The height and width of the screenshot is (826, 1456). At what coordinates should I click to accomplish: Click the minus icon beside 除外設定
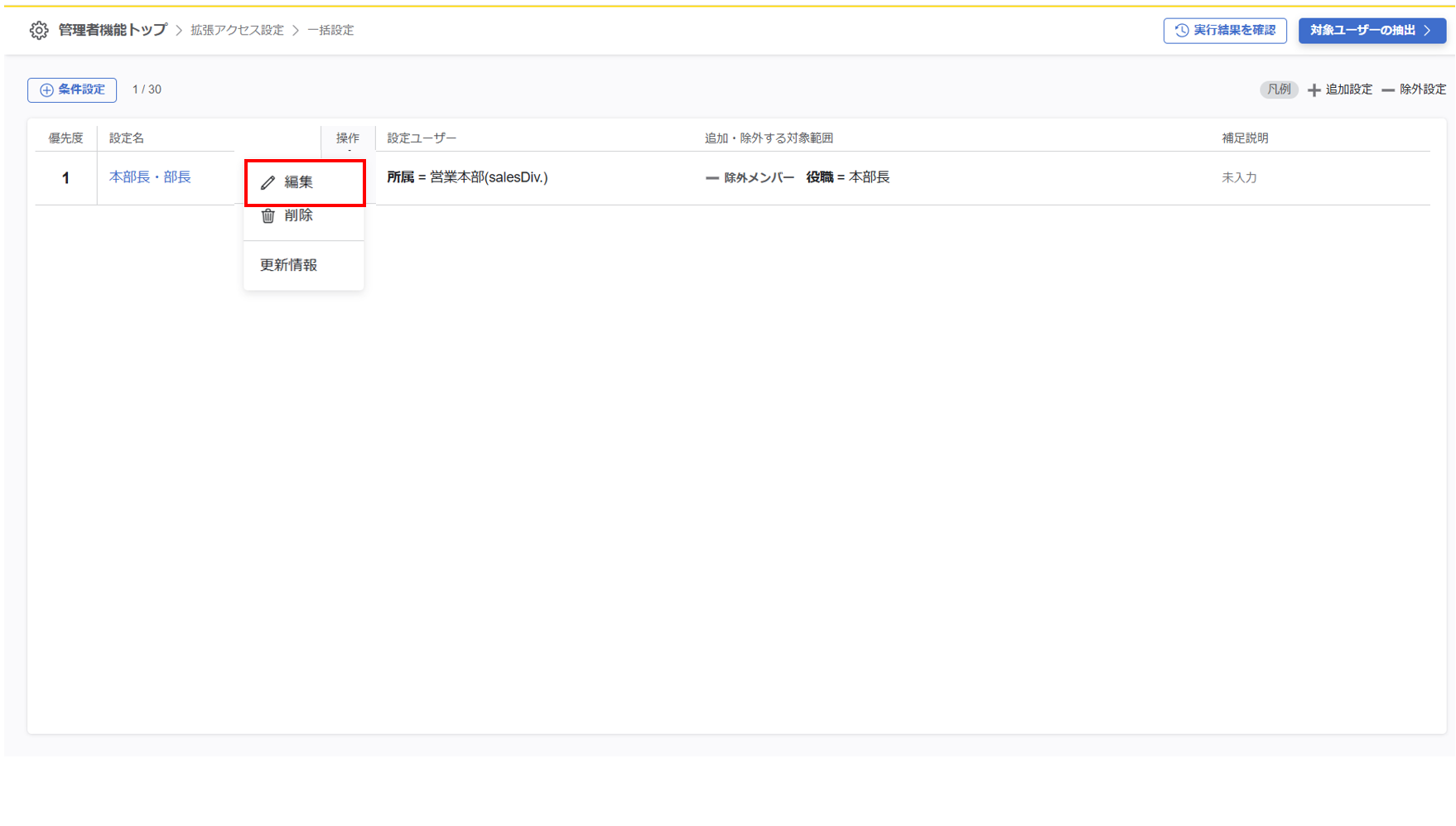click(1388, 89)
